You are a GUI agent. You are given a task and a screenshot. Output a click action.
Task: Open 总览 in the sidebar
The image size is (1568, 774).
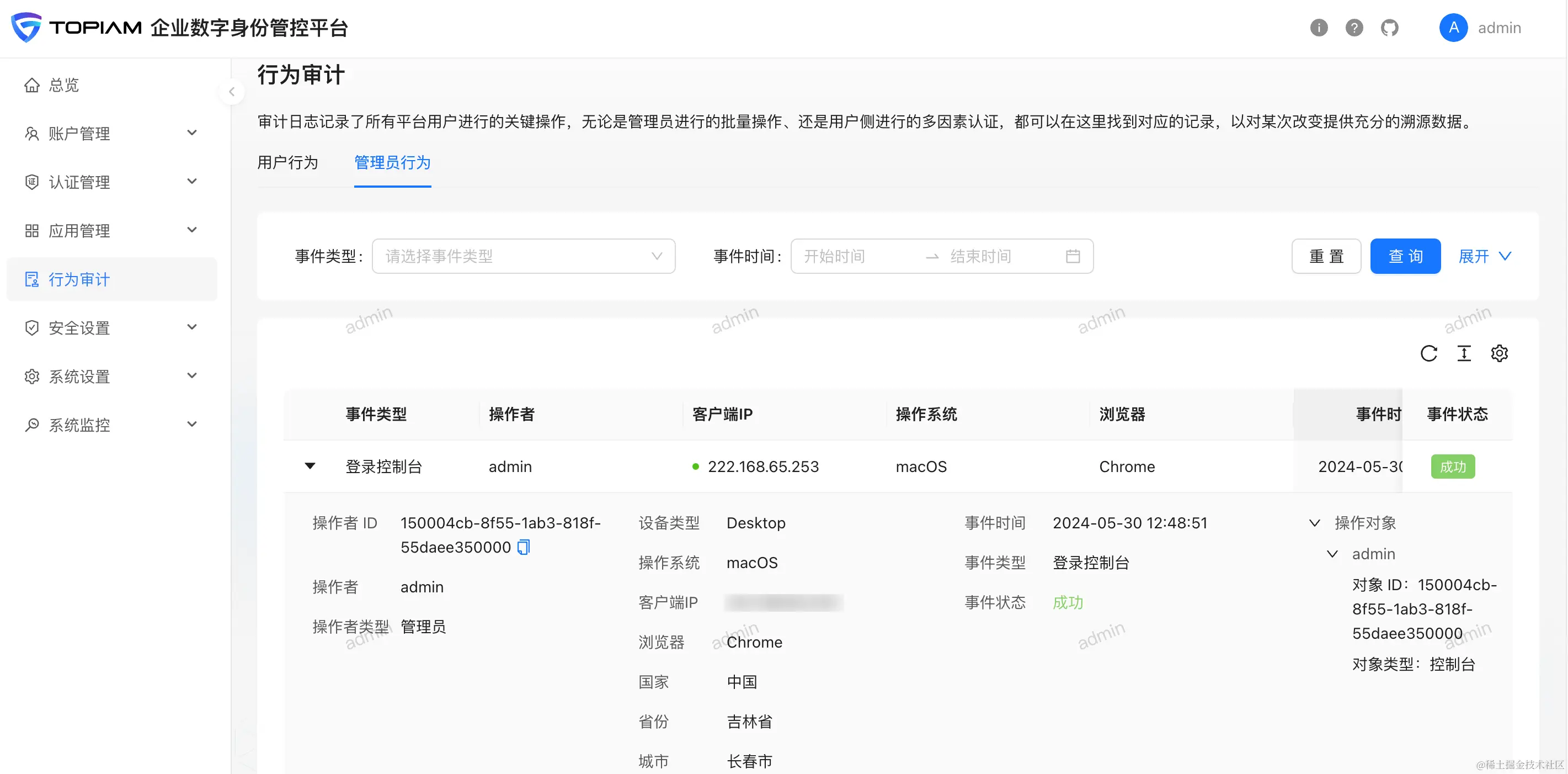[64, 85]
